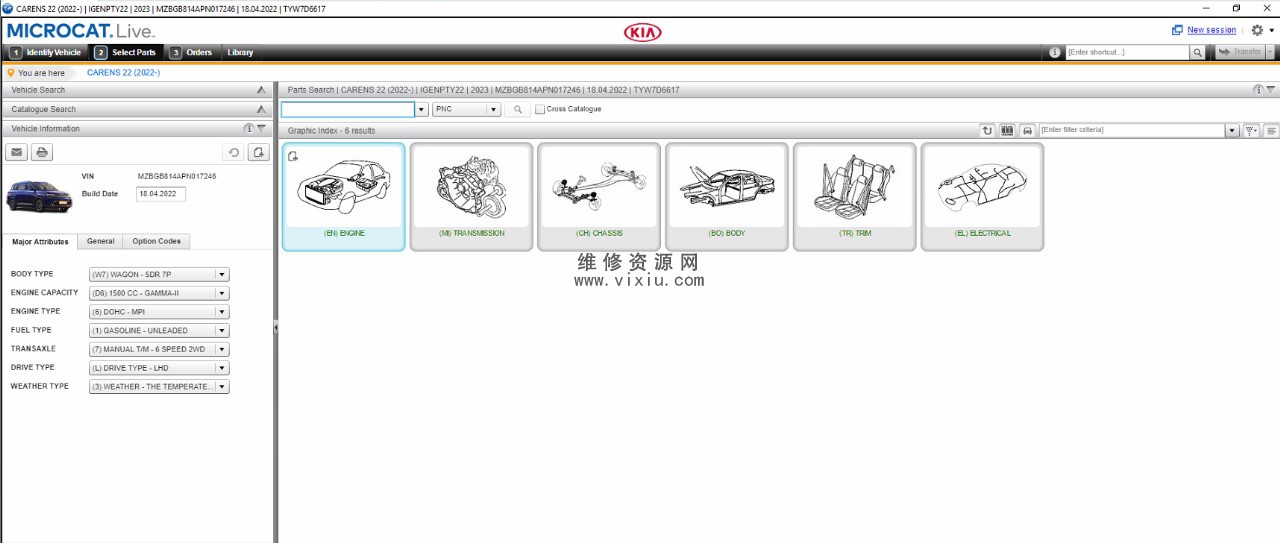The height and width of the screenshot is (543, 1280).
Task: Open the ENGINE TYPE dropdown
Action: pyautogui.click(x=222, y=312)
